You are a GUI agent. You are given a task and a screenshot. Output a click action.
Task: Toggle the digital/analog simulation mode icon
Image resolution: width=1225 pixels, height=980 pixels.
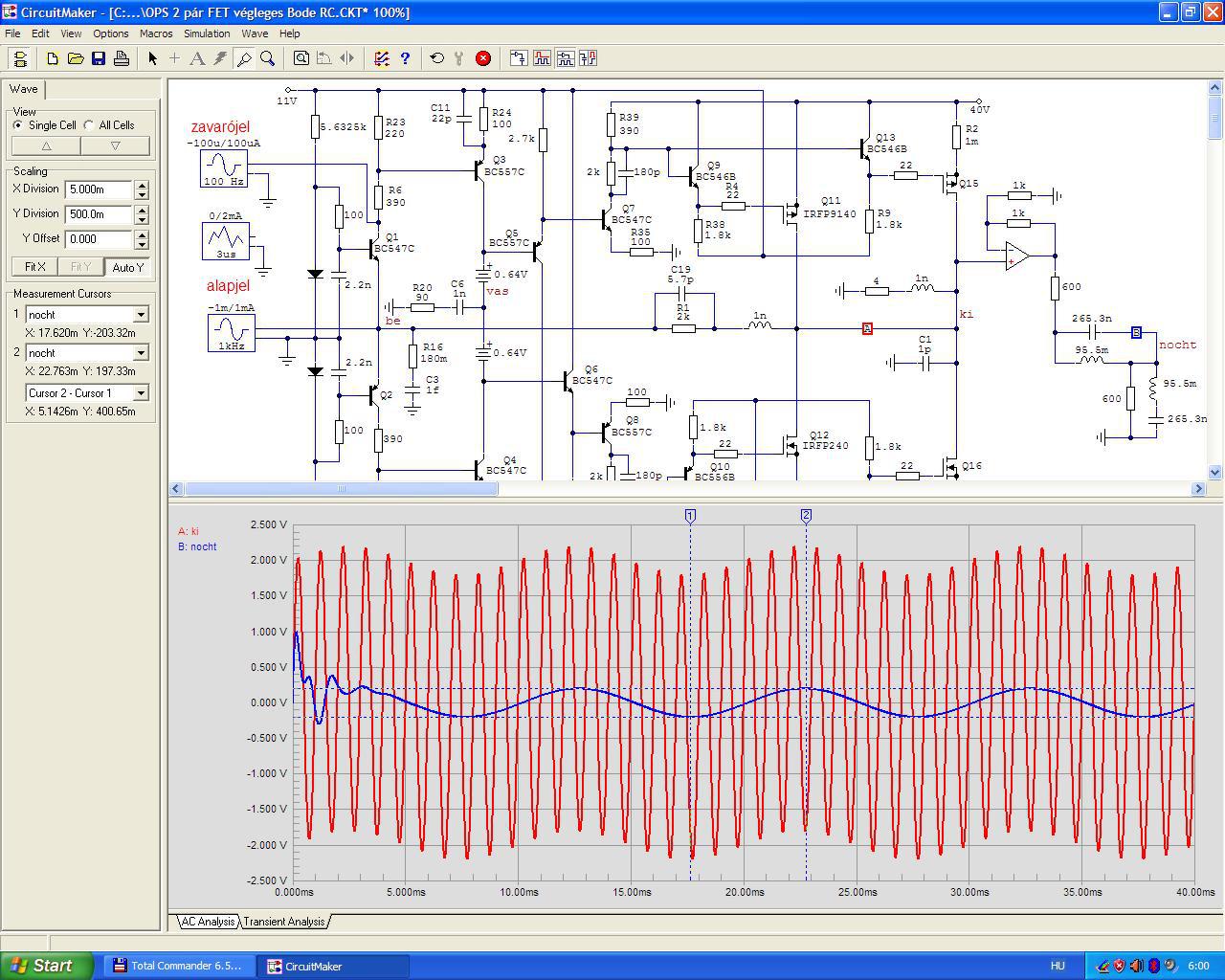[382, 58]
